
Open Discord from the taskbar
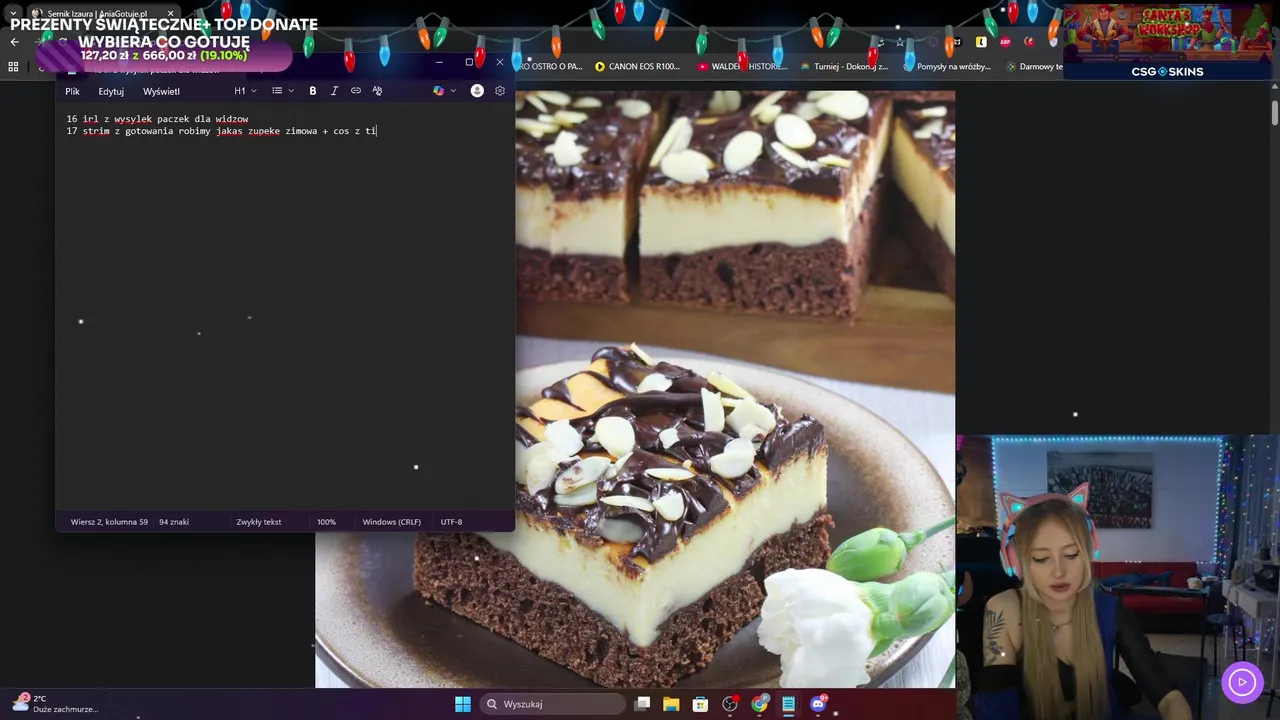coord(818,704)
